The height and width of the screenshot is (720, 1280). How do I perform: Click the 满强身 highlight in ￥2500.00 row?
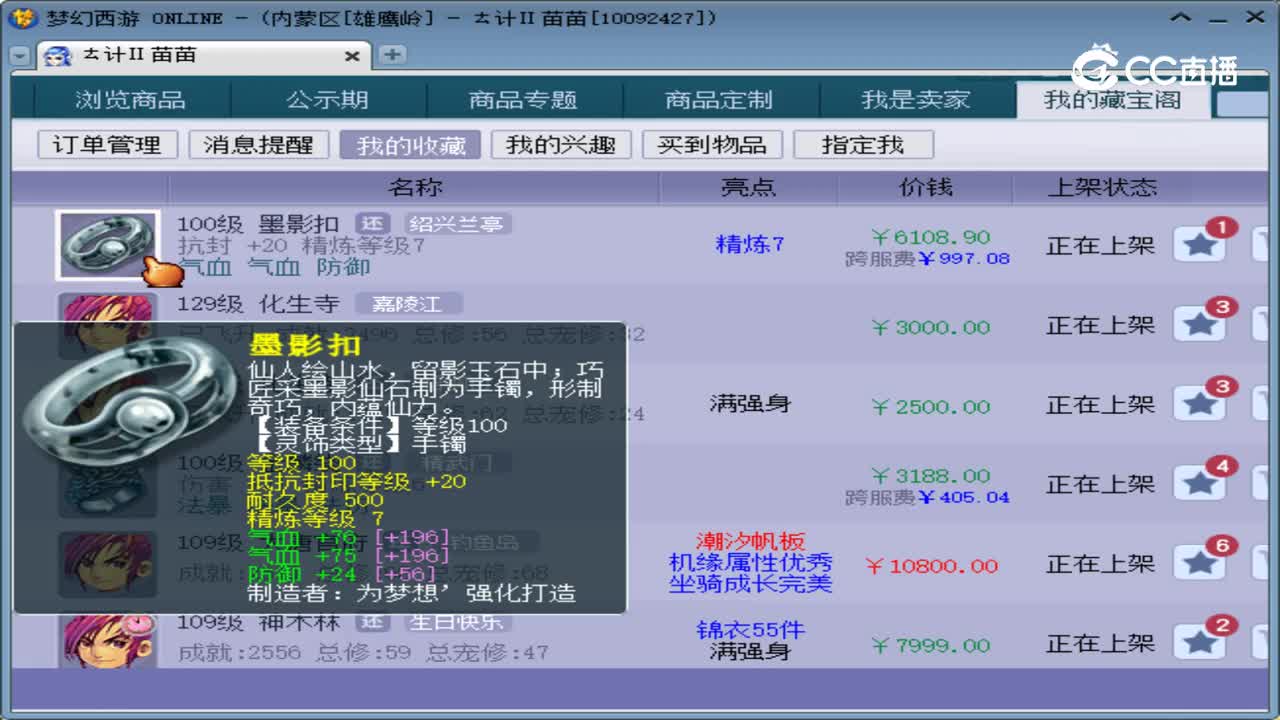tap(750, 404)
